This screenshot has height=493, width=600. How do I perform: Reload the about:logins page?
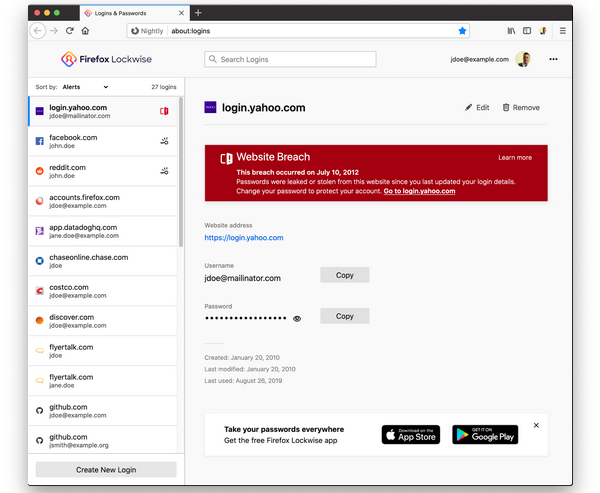pos(70,31)
